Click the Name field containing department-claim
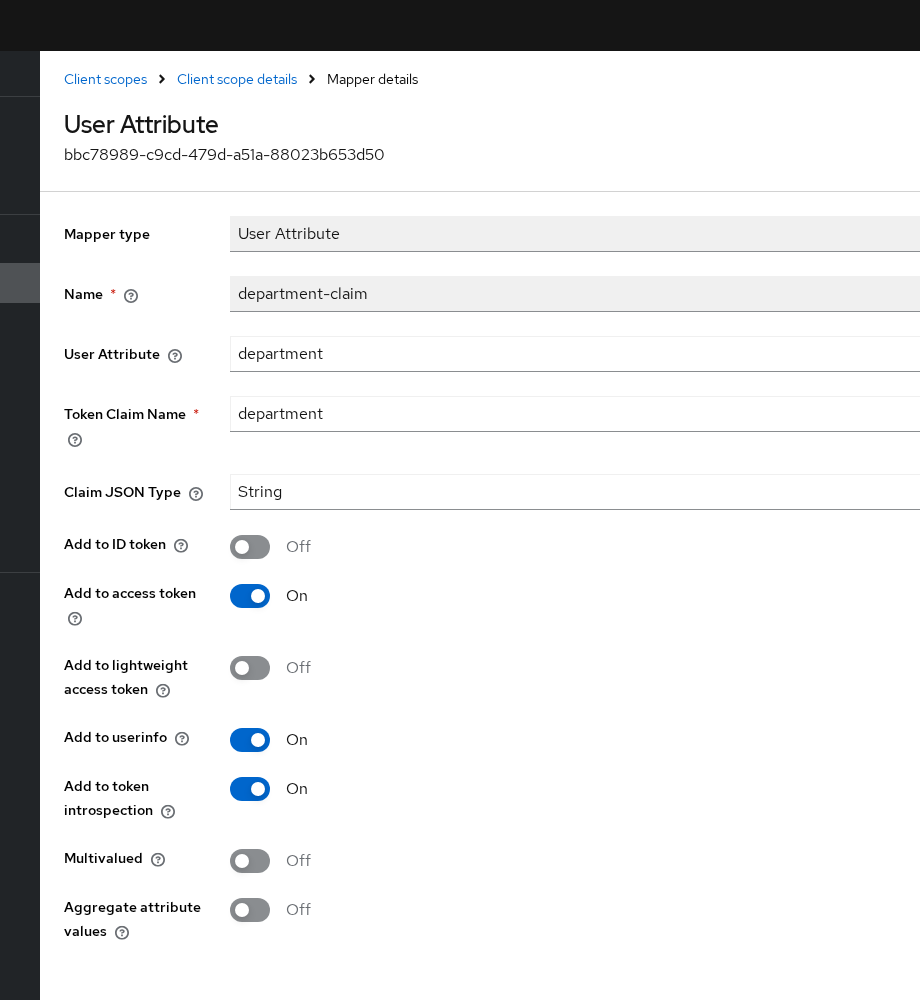This screenshot has width=920, height=1000. (574, 294)
